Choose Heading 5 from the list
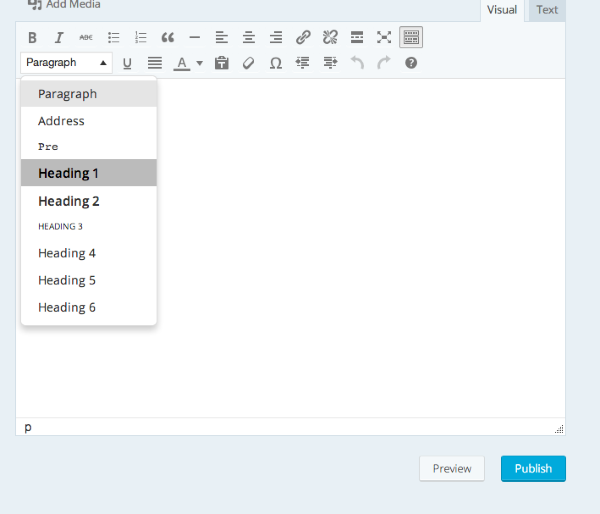The height and width of the screenshot is (514, 600). tap(89, 280)
